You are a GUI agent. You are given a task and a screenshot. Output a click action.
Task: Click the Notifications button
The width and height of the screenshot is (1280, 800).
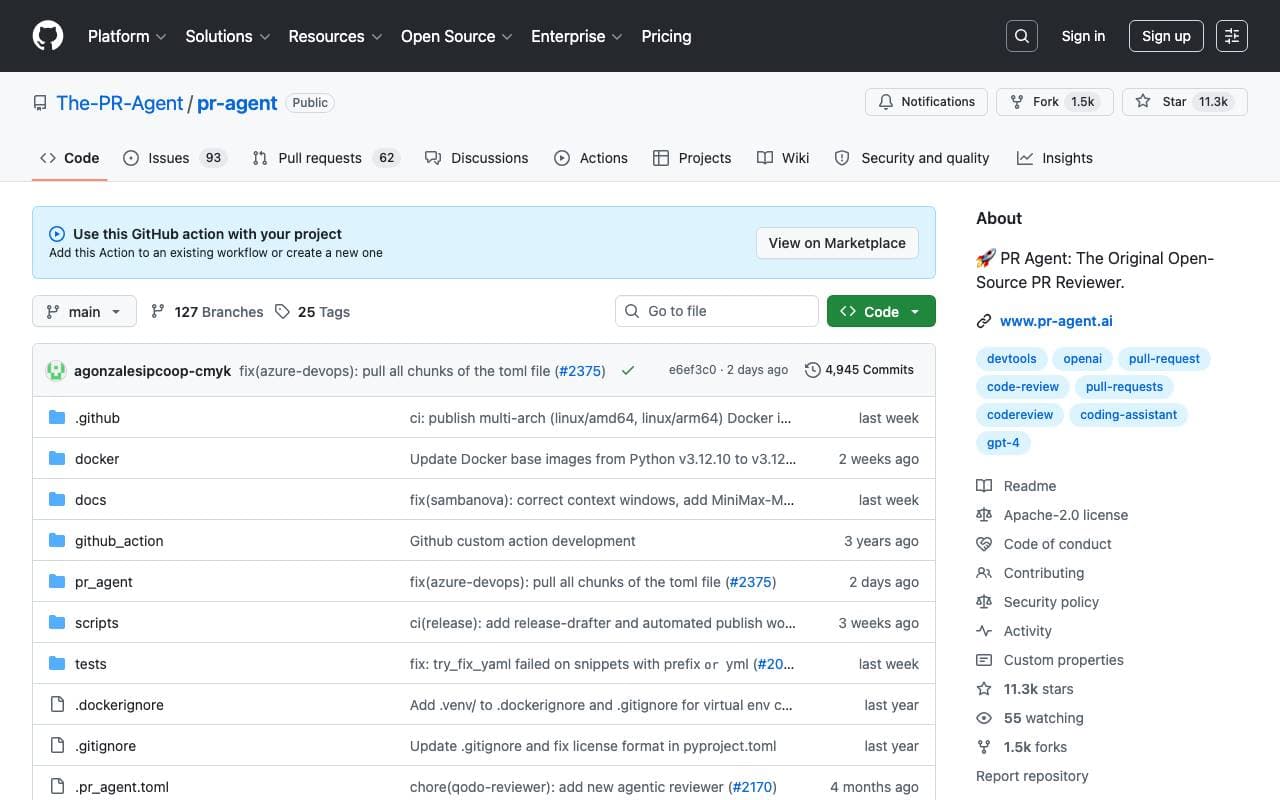(x=927, y=102)
